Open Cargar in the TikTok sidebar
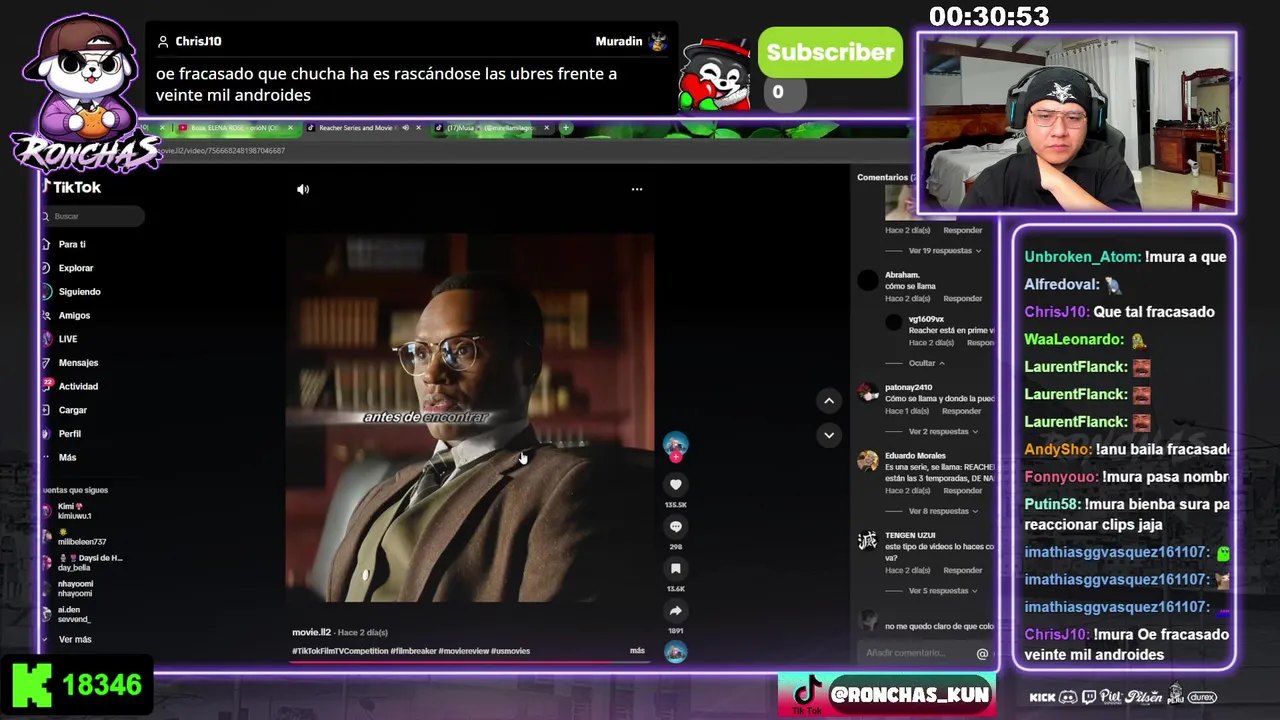The width and height of the screenshot is (1280, 720). (72, 410)
